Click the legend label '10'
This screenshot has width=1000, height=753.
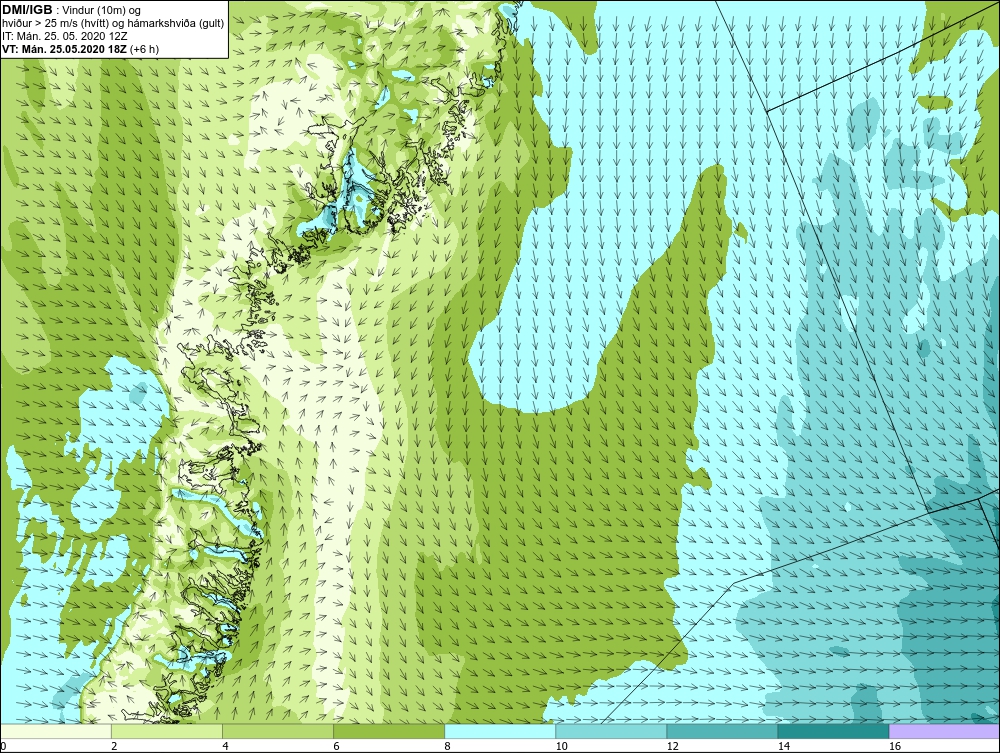pyautogui.click(x=561, y=746)
